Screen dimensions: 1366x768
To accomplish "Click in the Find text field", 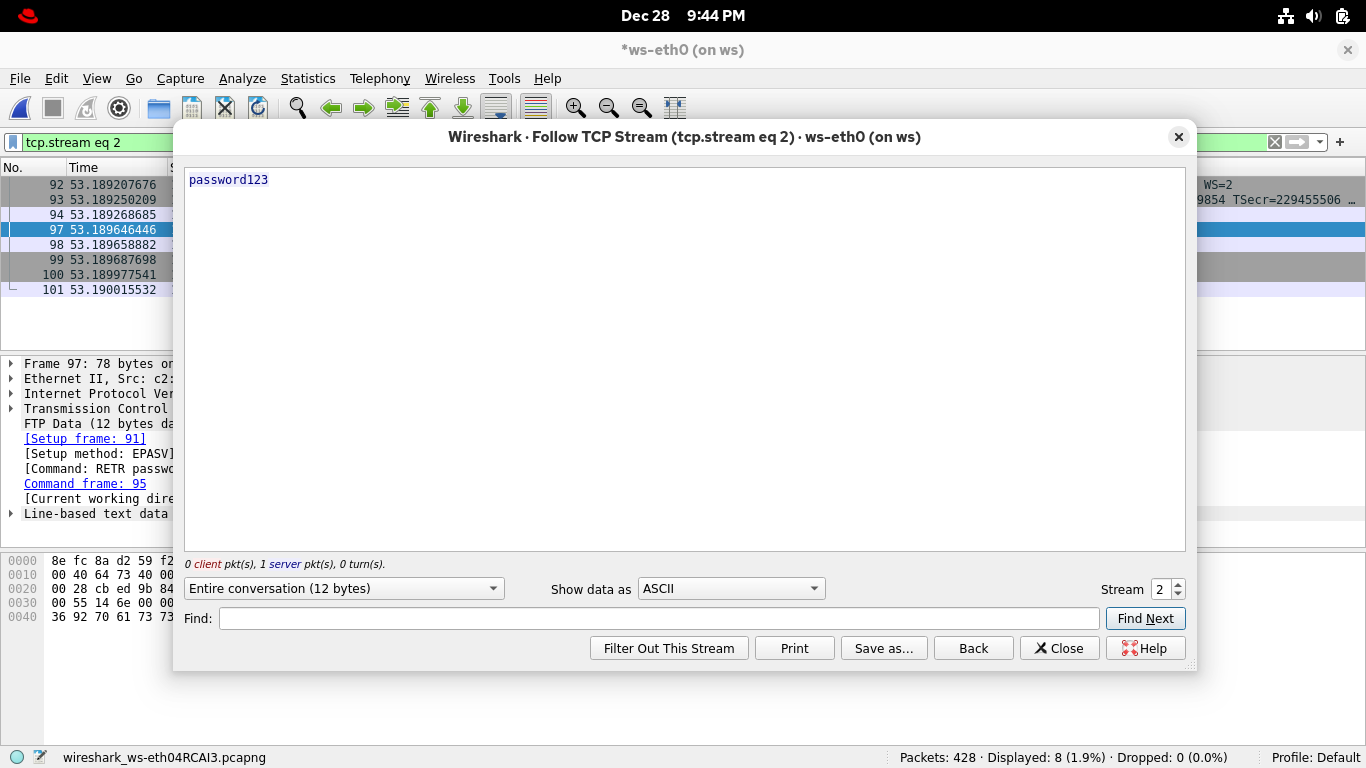I will click(x=658, y=619).
